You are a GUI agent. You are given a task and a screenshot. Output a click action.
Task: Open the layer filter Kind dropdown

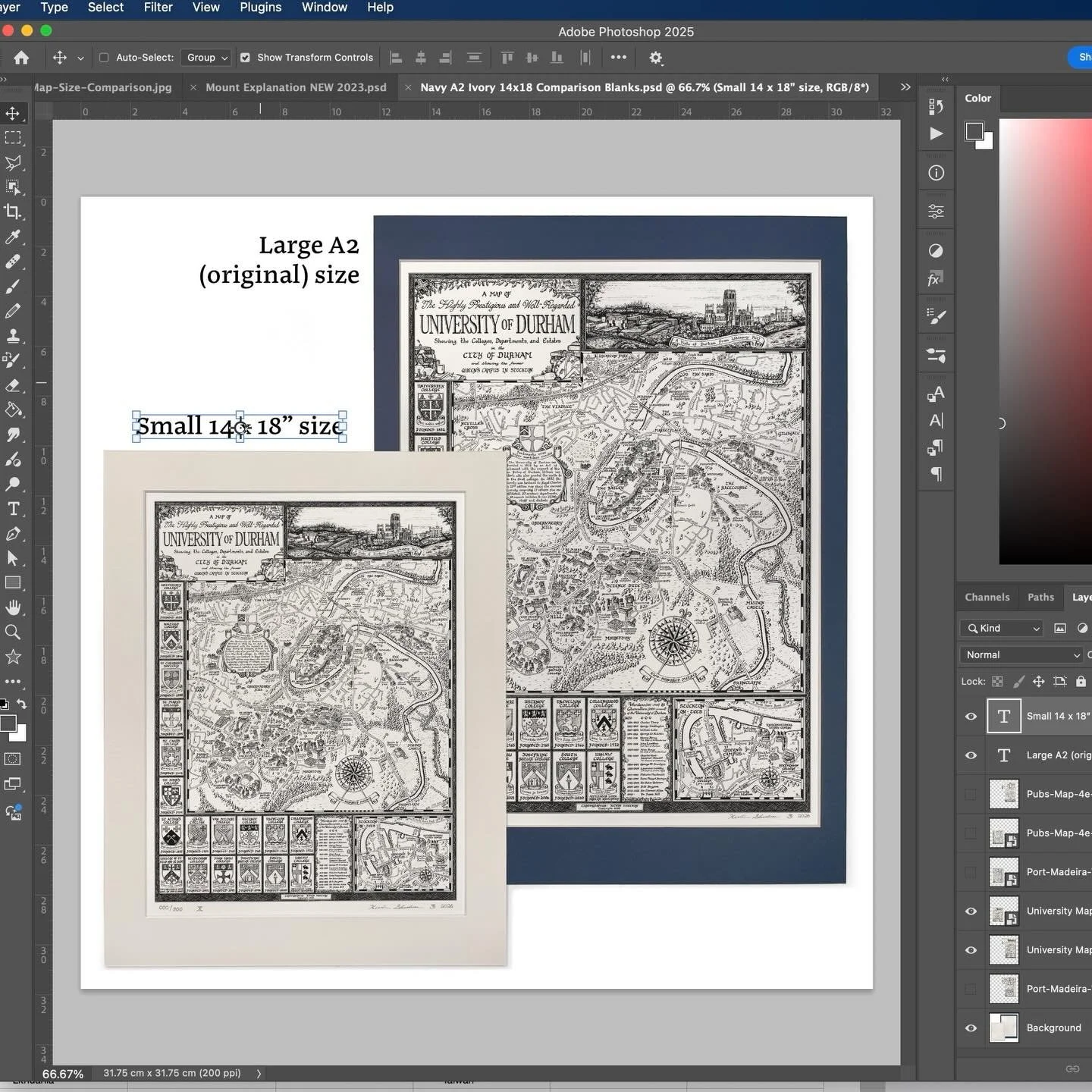[x=1002, y=628]
